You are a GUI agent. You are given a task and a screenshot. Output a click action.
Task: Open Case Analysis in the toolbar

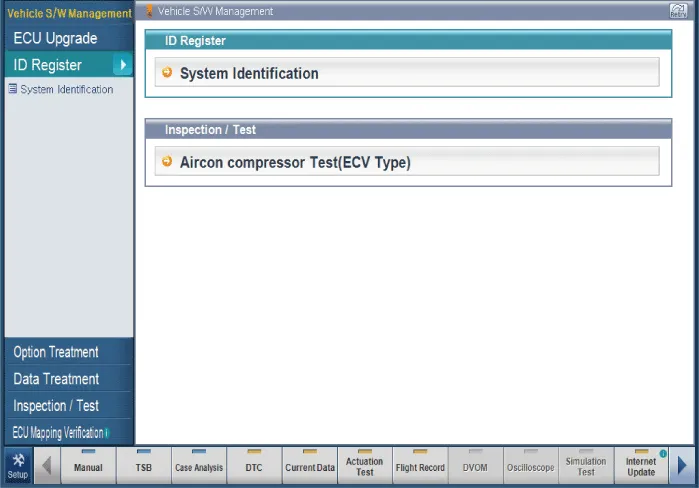tap(199, 466)
